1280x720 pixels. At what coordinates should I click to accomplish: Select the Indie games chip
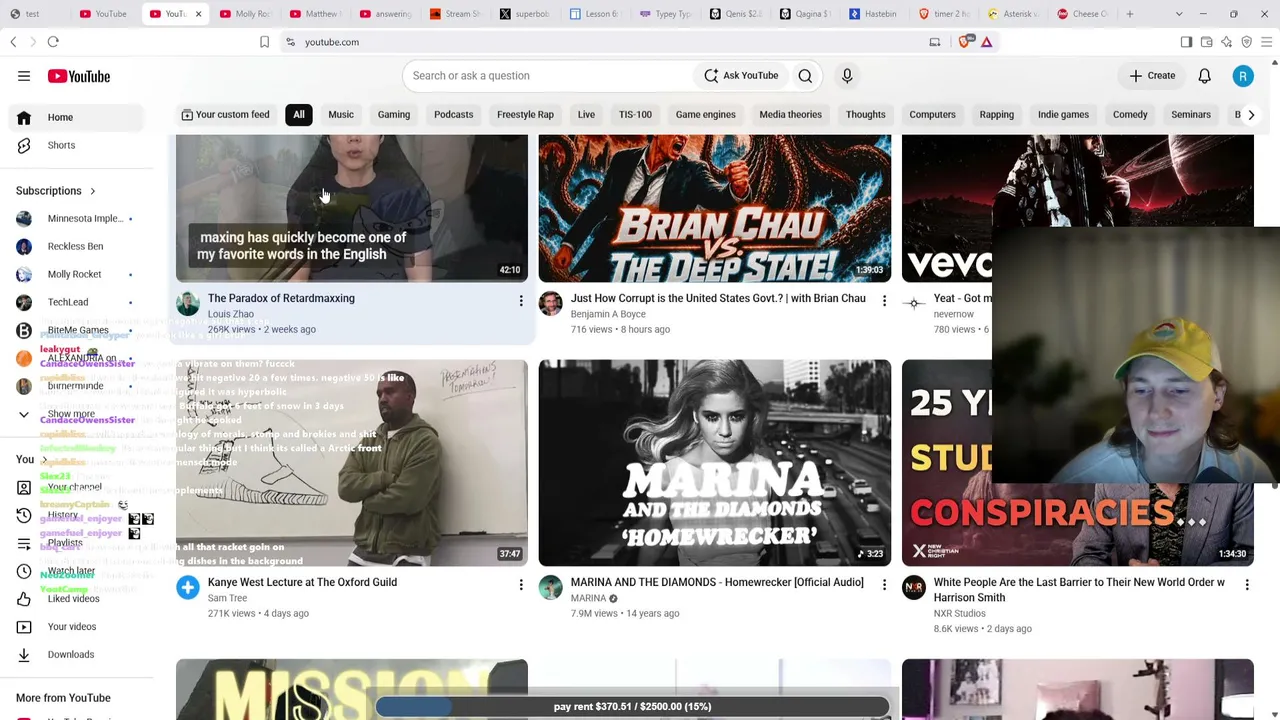pos(1063,115)
